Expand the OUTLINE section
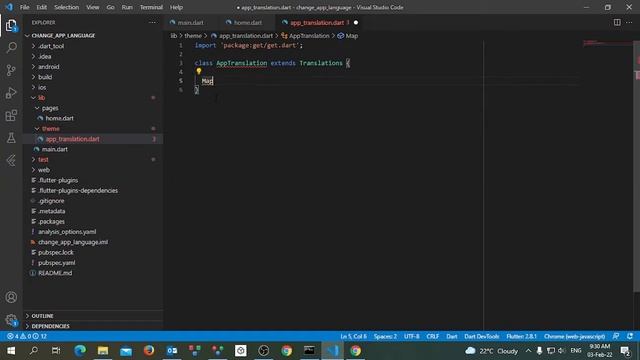This screenshot has height=360, width=640. click(x=42, y=316)
